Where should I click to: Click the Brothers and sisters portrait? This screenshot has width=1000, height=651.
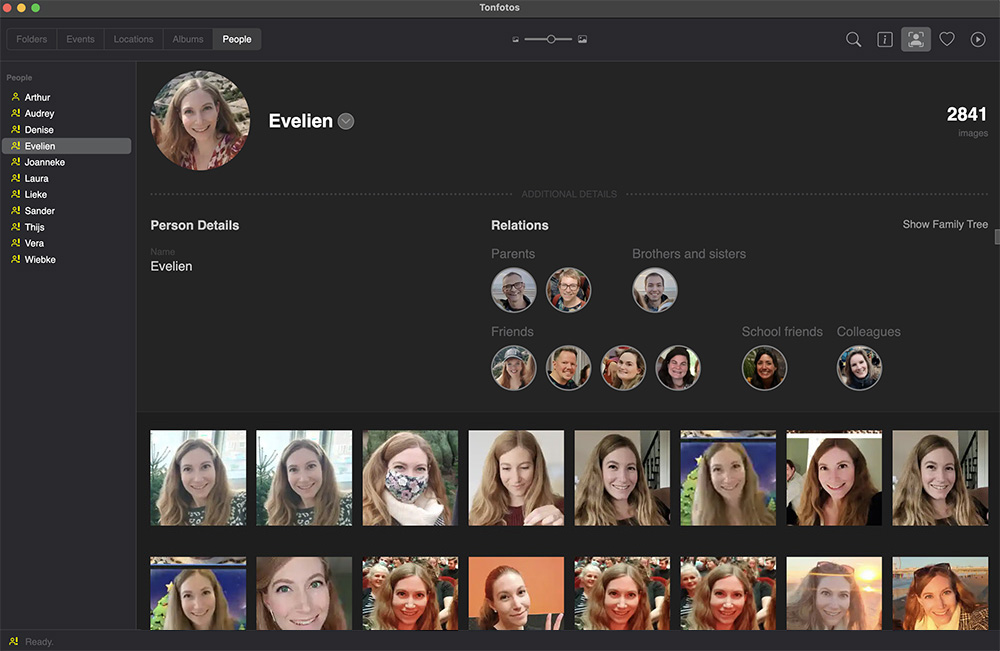pos(655,290)
